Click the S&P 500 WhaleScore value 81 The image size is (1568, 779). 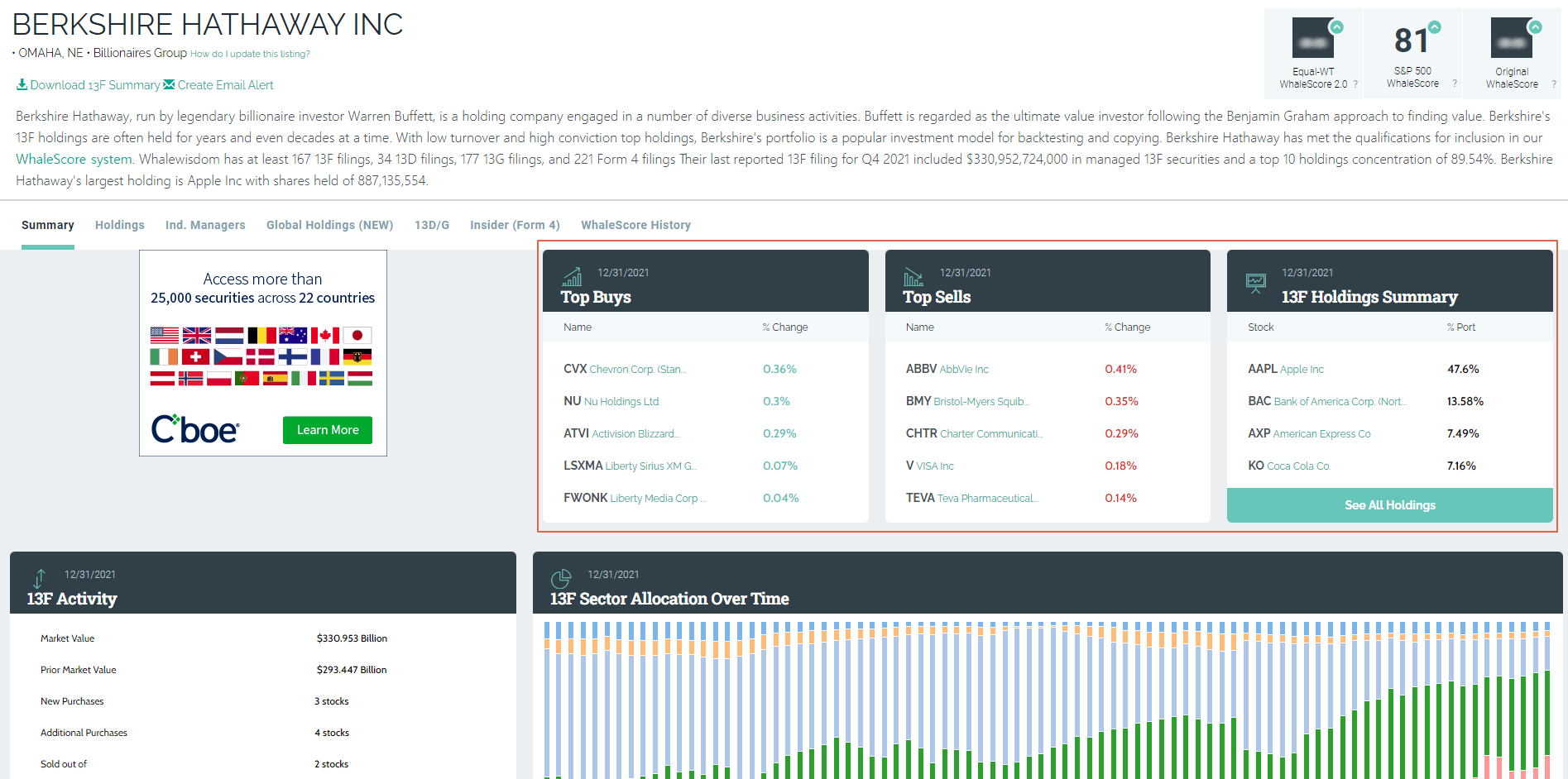point(1410,41)
